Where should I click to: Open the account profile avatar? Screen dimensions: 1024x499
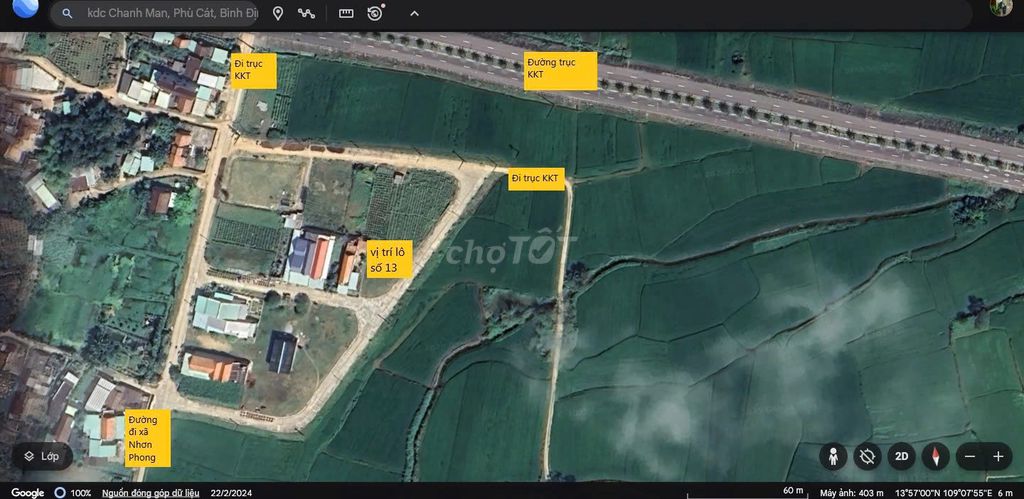click(1000, 8)
